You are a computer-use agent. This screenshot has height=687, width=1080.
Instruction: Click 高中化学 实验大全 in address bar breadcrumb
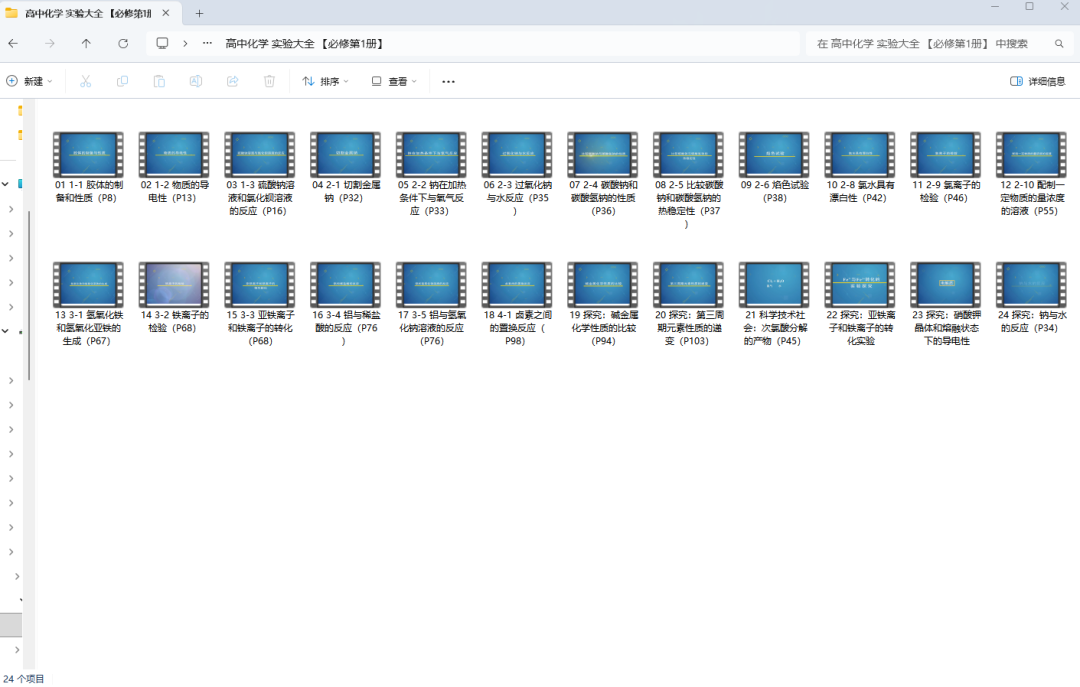point(304,43)
